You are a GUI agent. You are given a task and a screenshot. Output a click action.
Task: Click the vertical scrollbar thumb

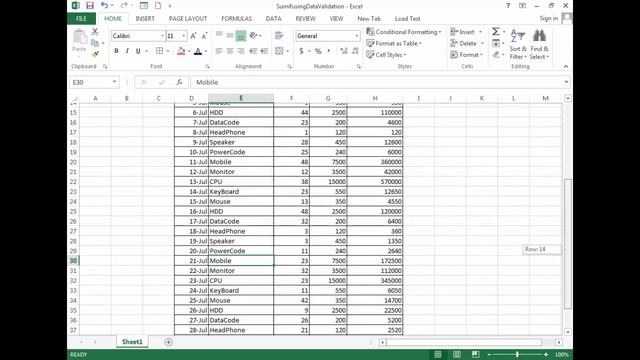[567, 244]
